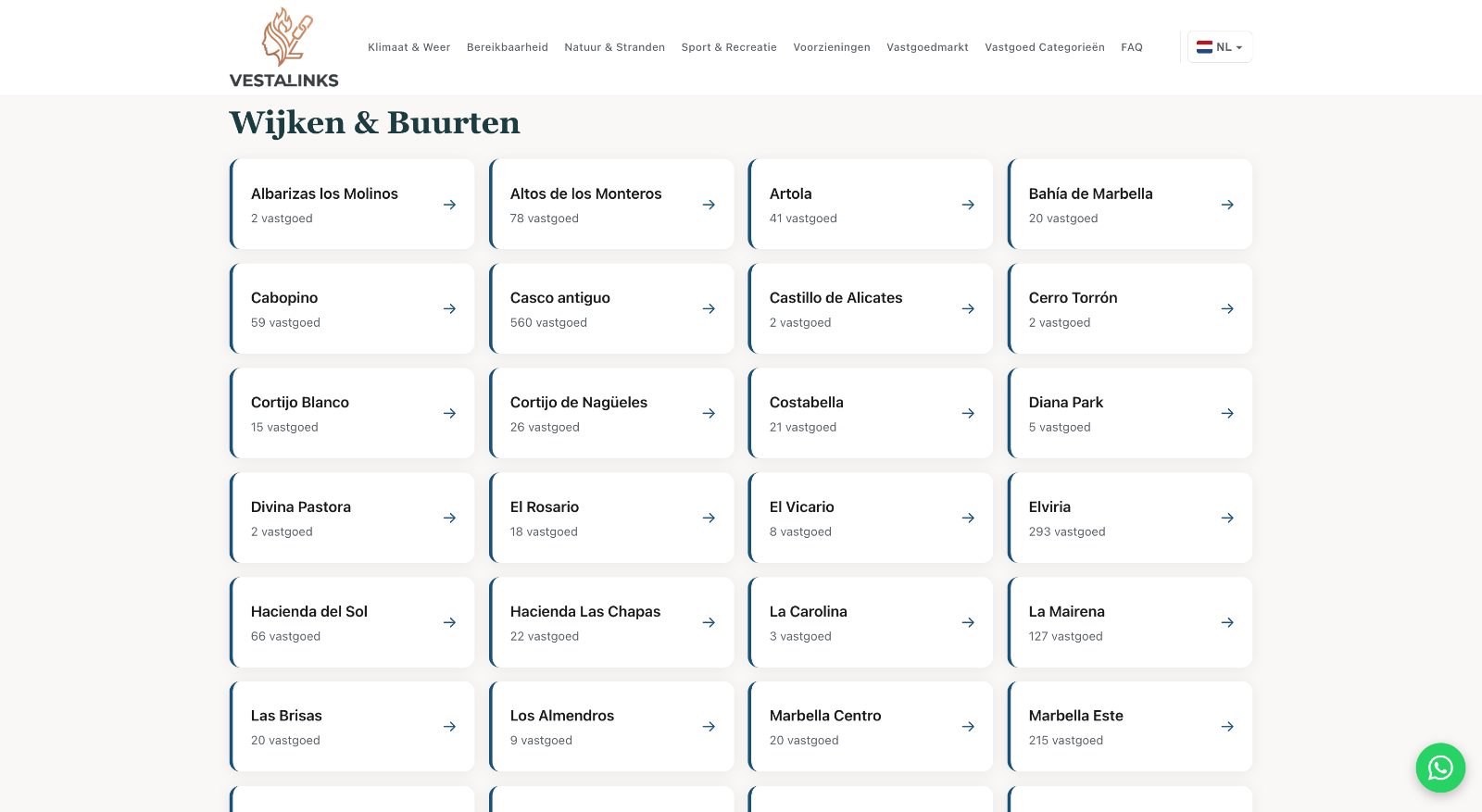Click the arrow on Diana Park card

tap(1227, 413)
